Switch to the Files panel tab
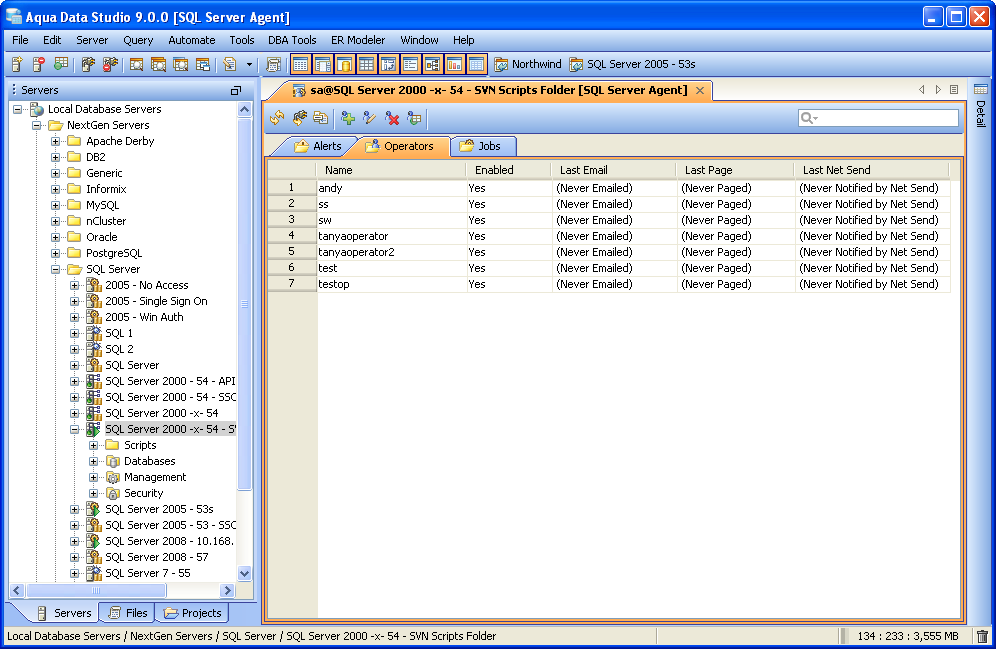 pos(129,613)
